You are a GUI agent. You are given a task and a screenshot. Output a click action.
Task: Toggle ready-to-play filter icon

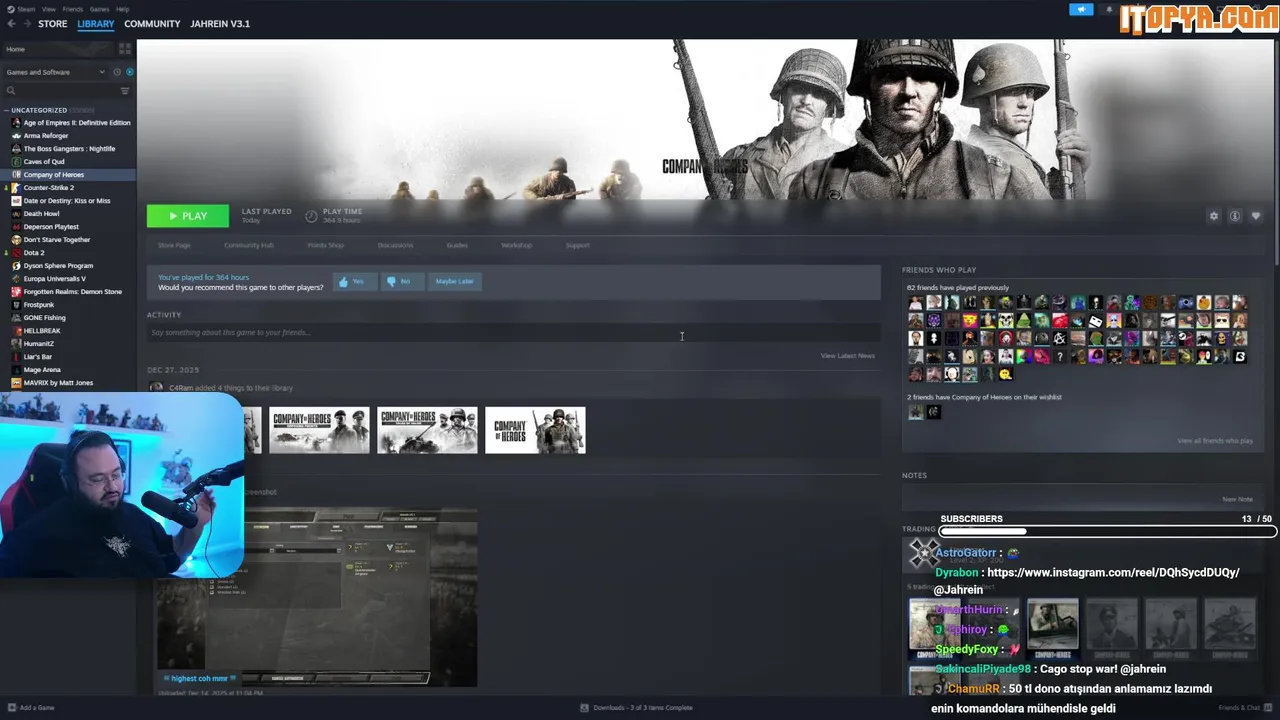pos(129,72)
